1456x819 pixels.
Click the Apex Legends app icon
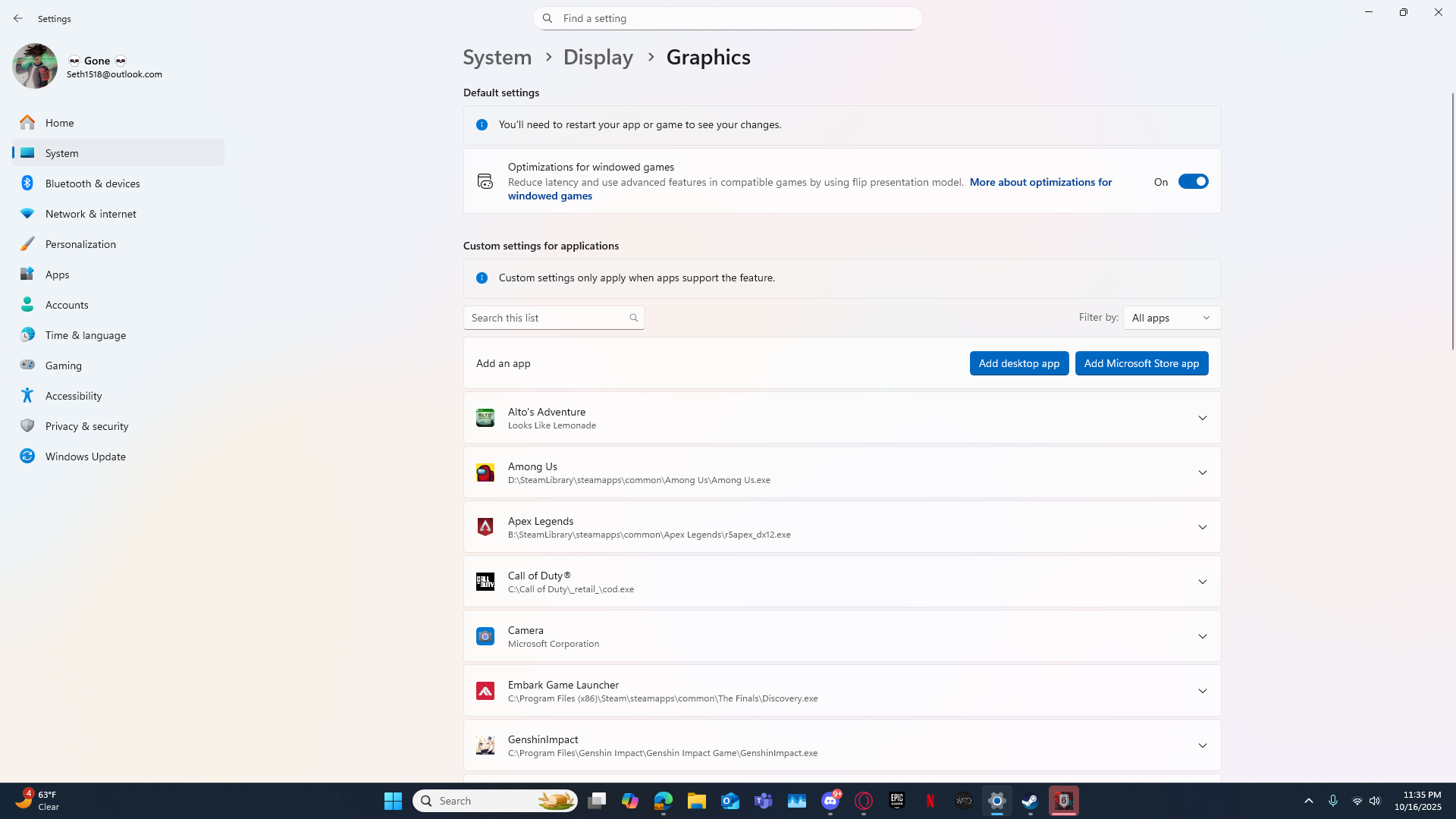[485, 527]
